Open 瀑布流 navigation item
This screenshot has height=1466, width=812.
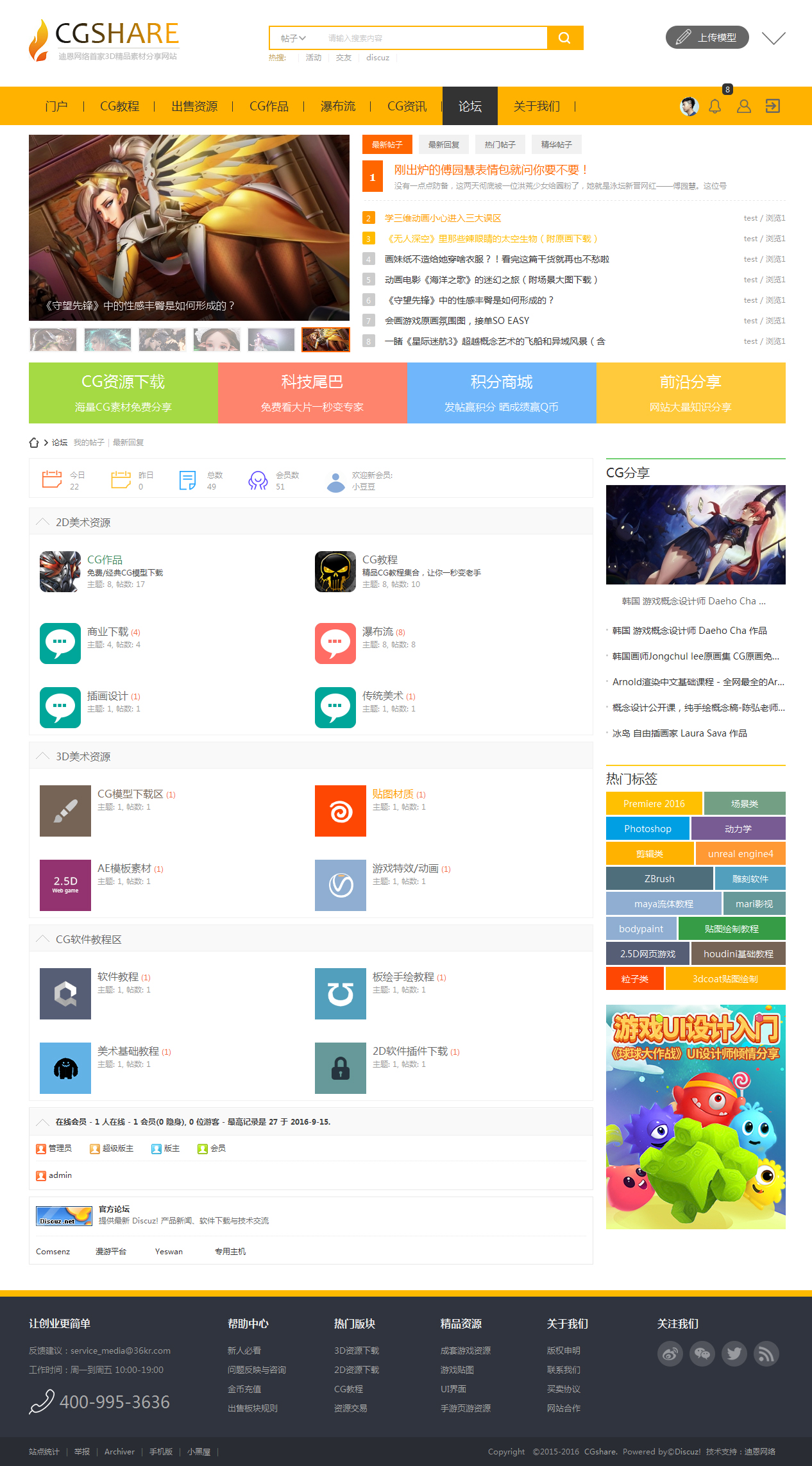(x=338, y=106)
